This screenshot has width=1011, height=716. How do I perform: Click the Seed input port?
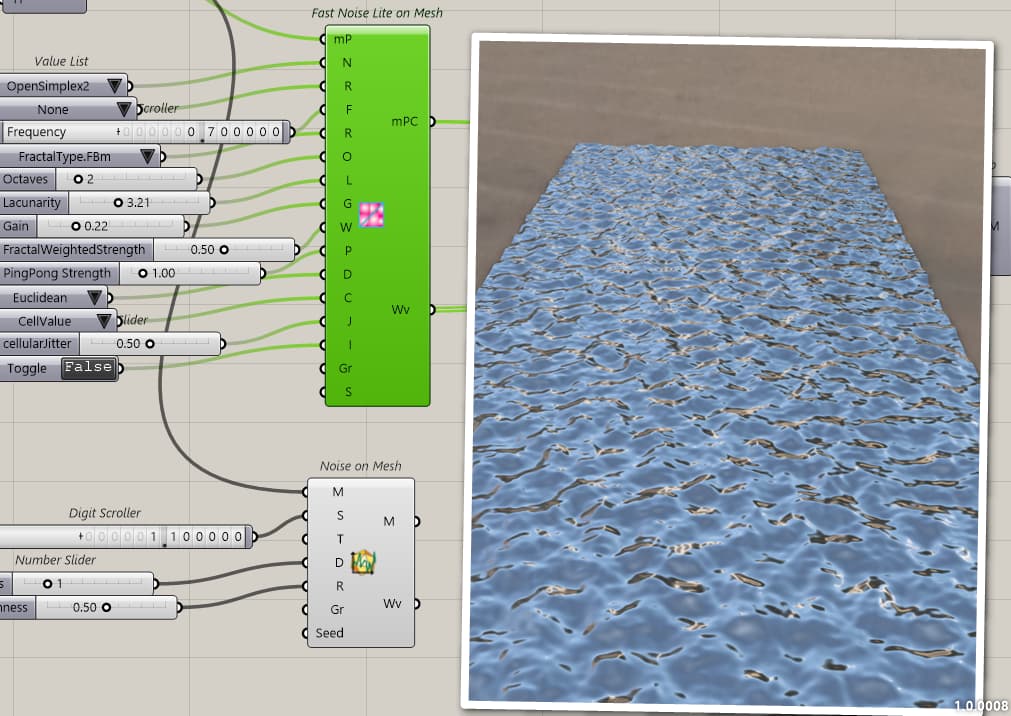[307, 632]
